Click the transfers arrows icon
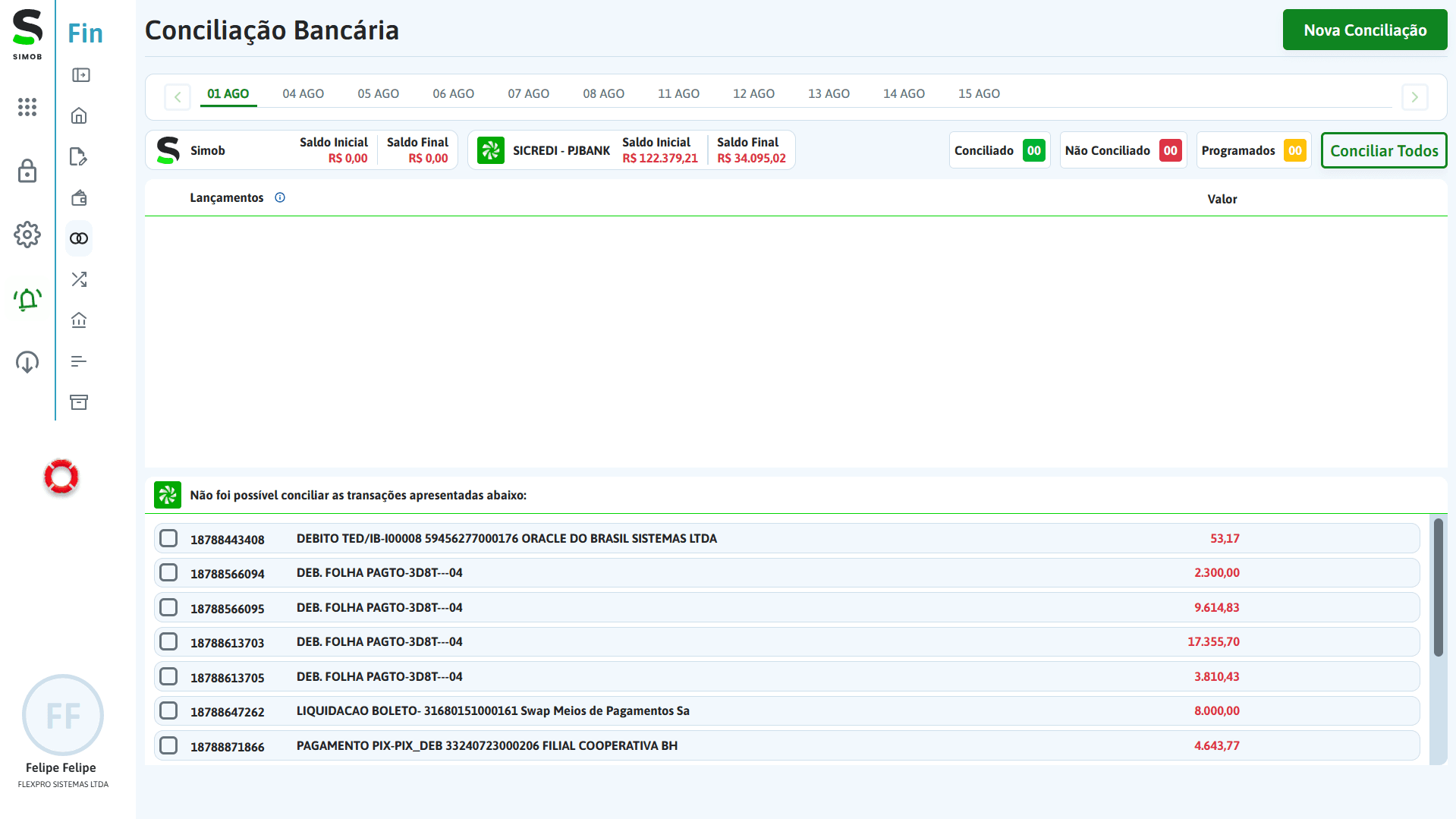Viewport: 1456px width, 819px height. [78, 279]
